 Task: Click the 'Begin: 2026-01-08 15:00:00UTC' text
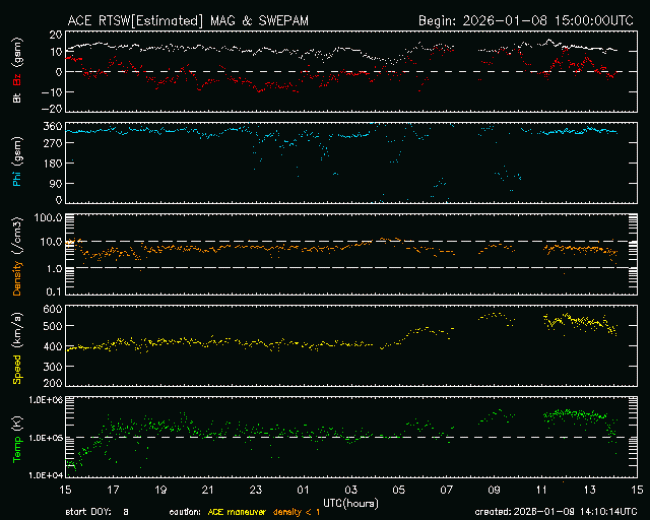526,21
